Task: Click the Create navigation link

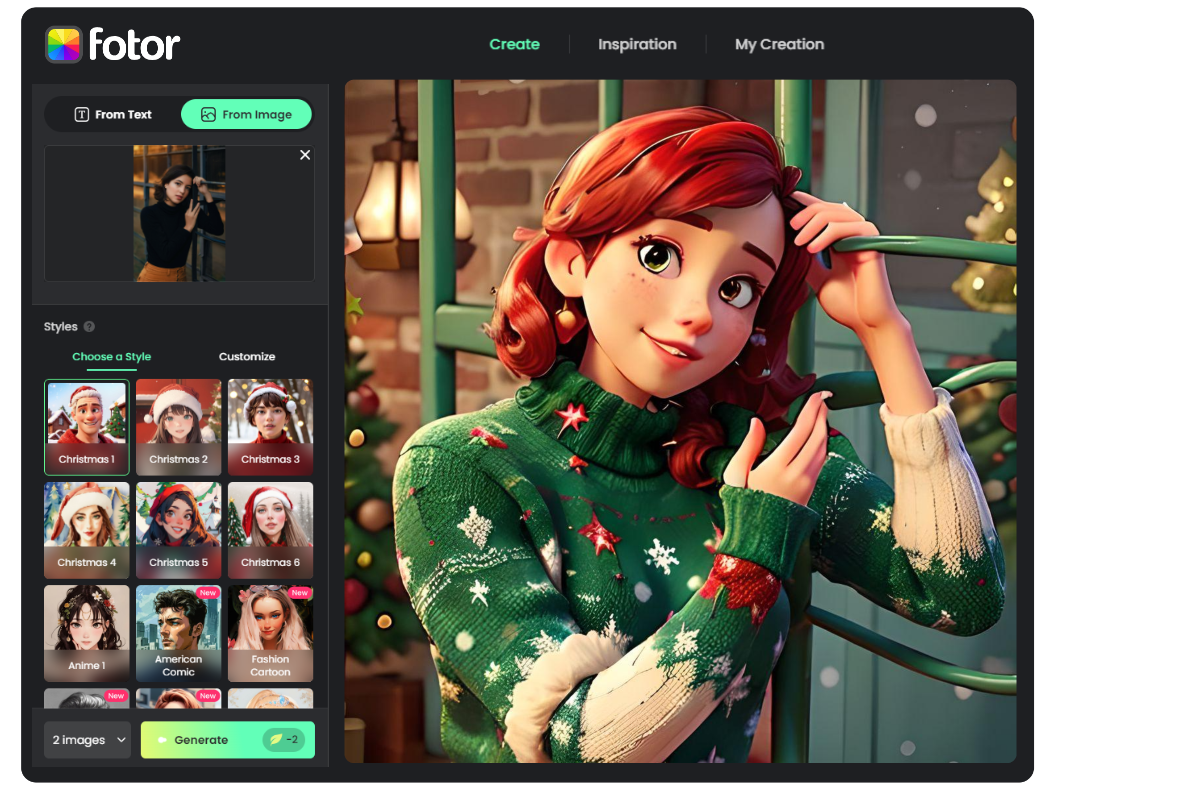Action: coord(514,44)
